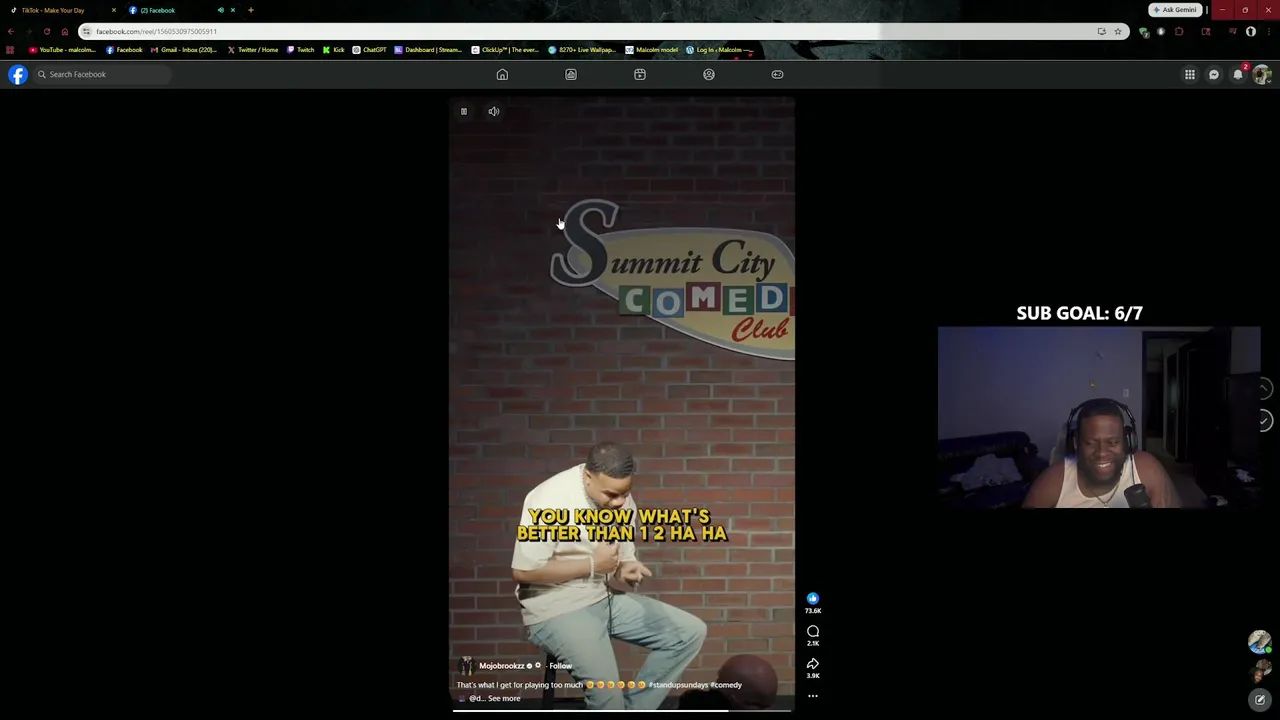The height and width of the screenshot is (720, 1280).
Task: Open Facebook bookmark in bookmarks bar
Action: point(124,50)
